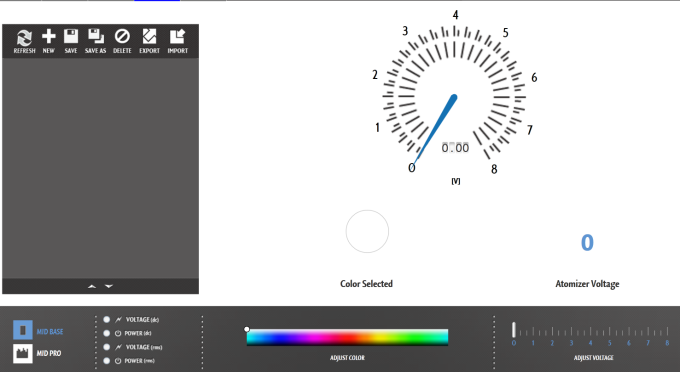Select the MOD PRO device icon
The height and width of the screenshot is (372, 680).
22,353
